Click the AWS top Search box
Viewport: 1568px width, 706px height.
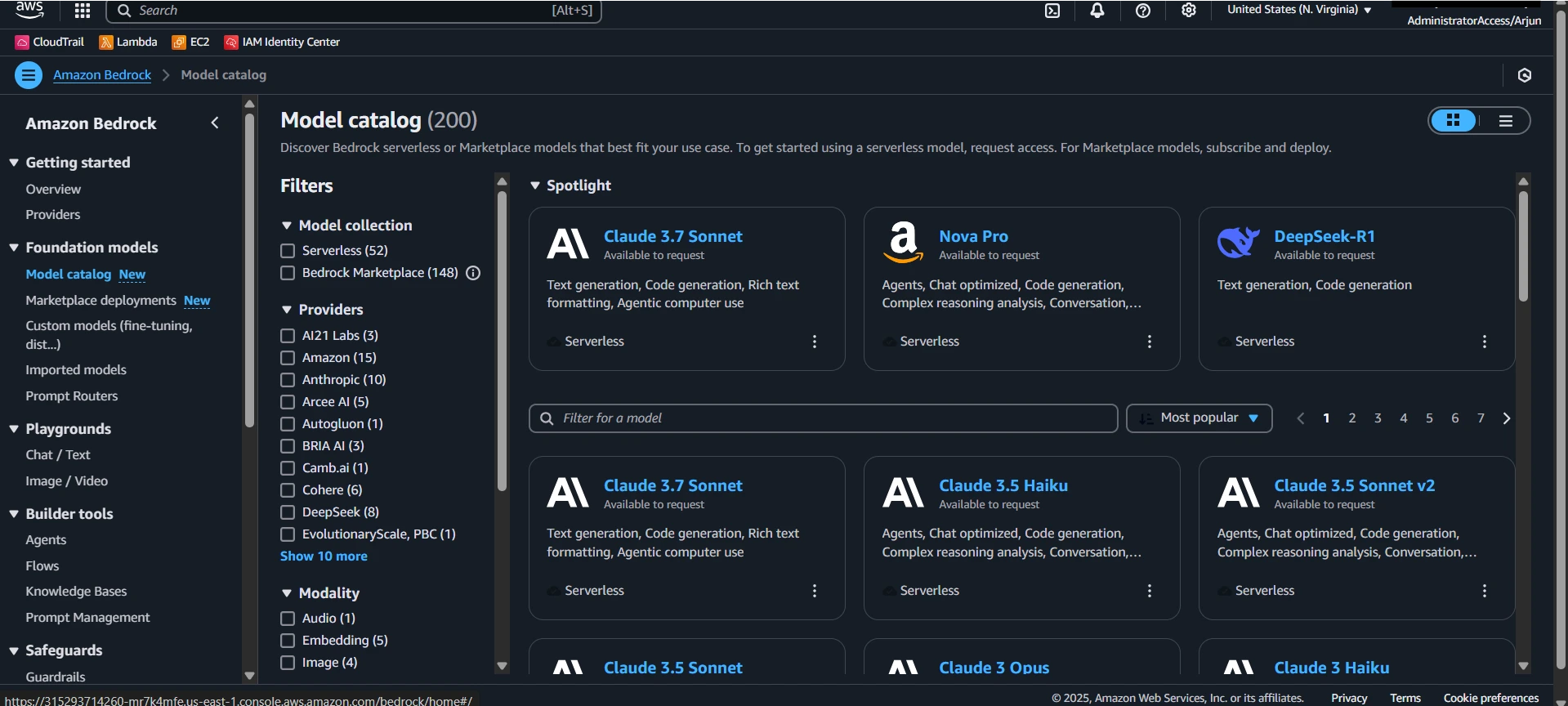coord(354,11)
